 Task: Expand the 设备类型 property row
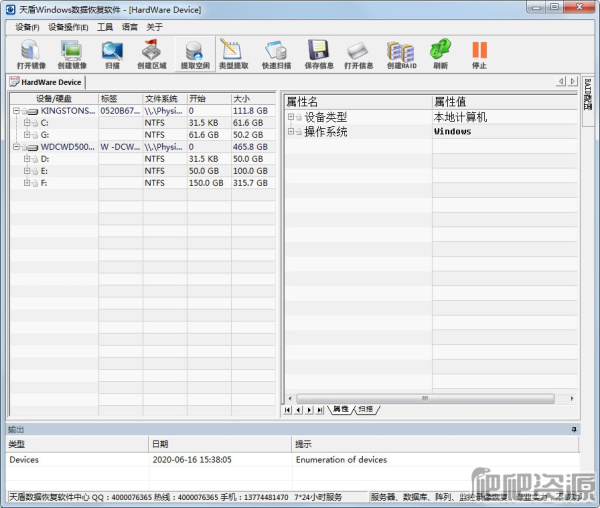[291, 117]
